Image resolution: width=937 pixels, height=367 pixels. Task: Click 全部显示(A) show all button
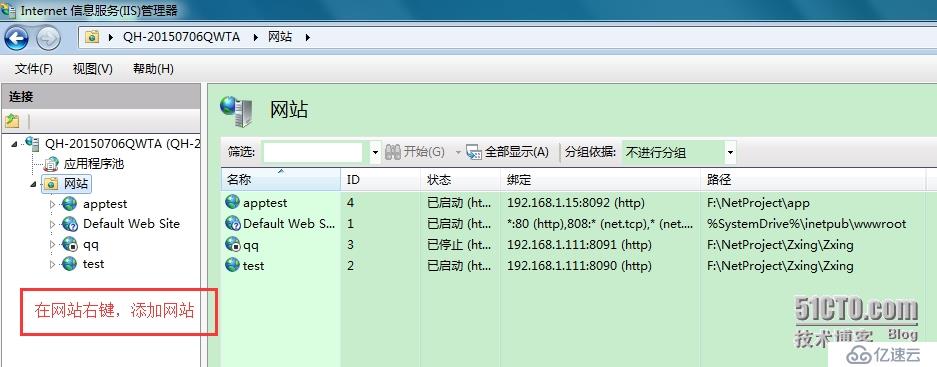[x=507, y=152]
